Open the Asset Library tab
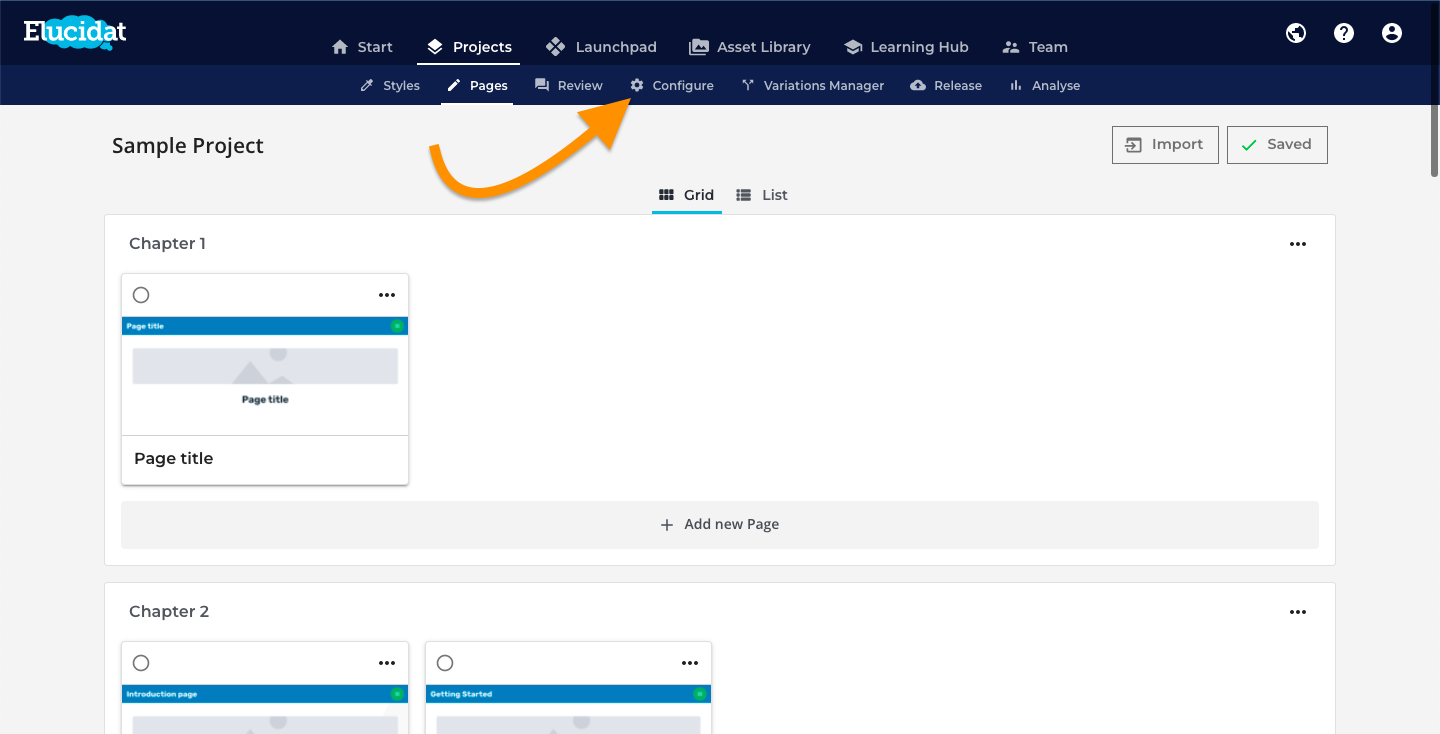The width and height of the screenshot is (1440, 734). (750, 47)
